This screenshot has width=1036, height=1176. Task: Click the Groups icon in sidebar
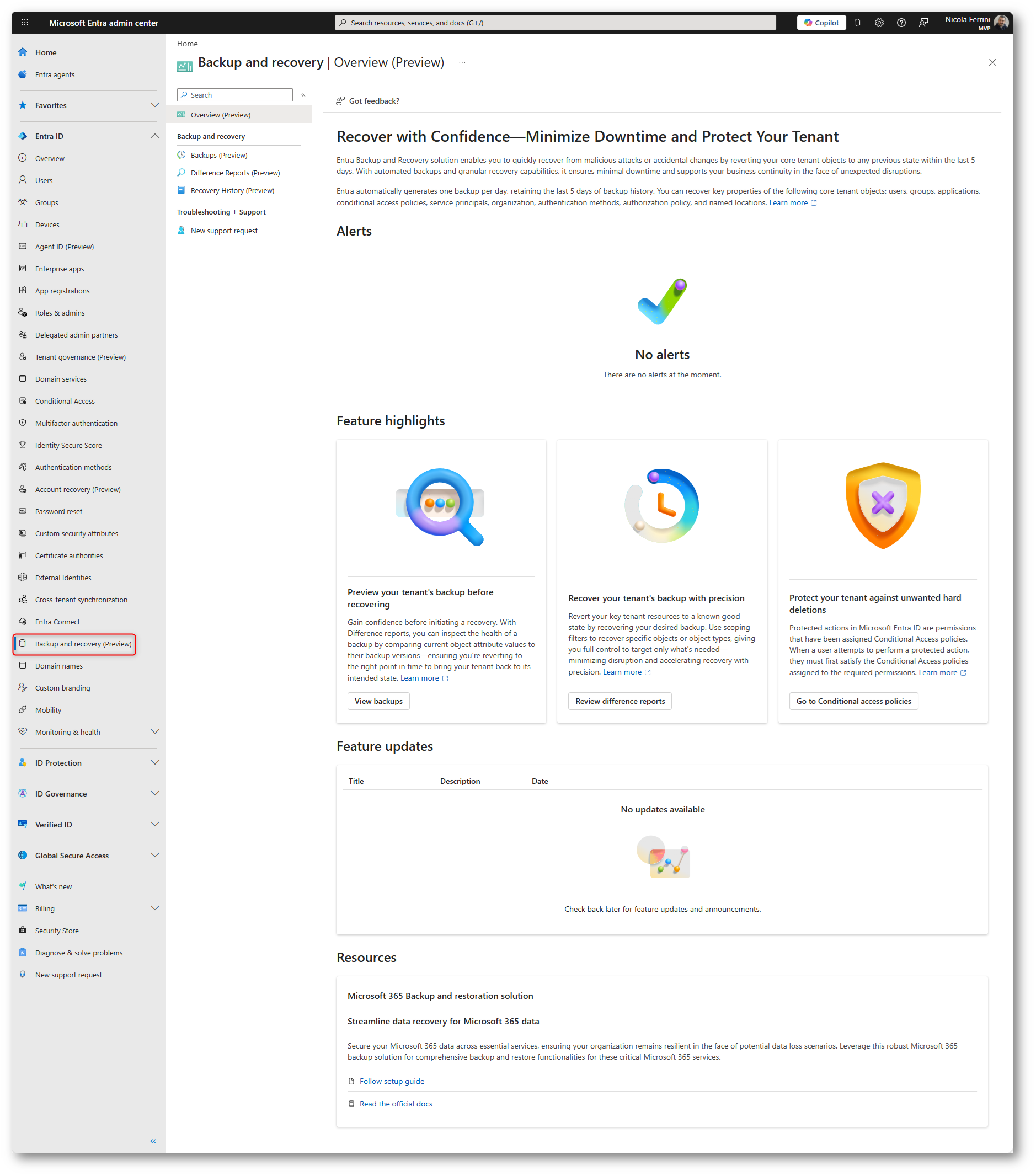pos(23,202)
